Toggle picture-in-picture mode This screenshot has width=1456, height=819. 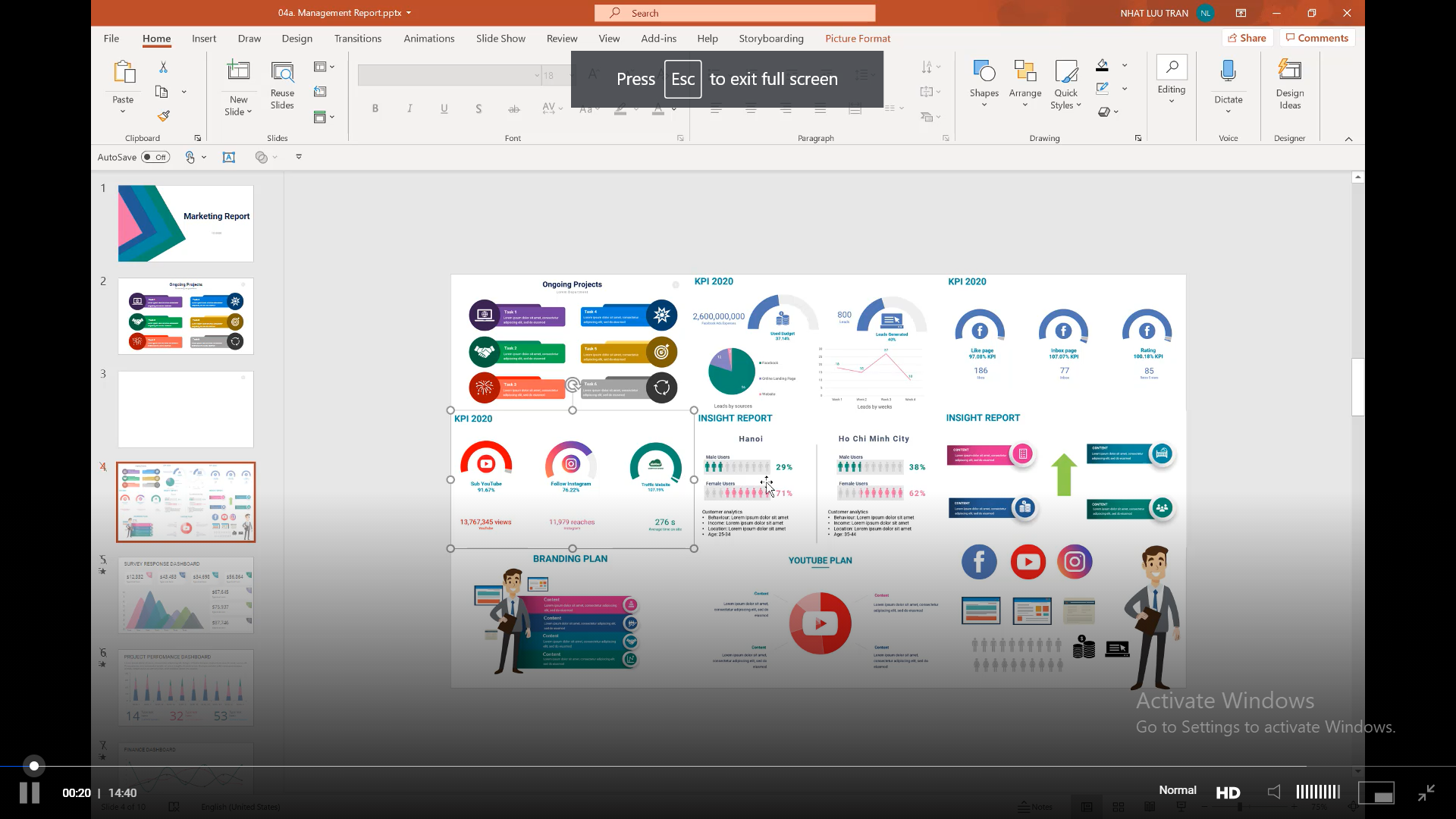tap(1376, 792)
